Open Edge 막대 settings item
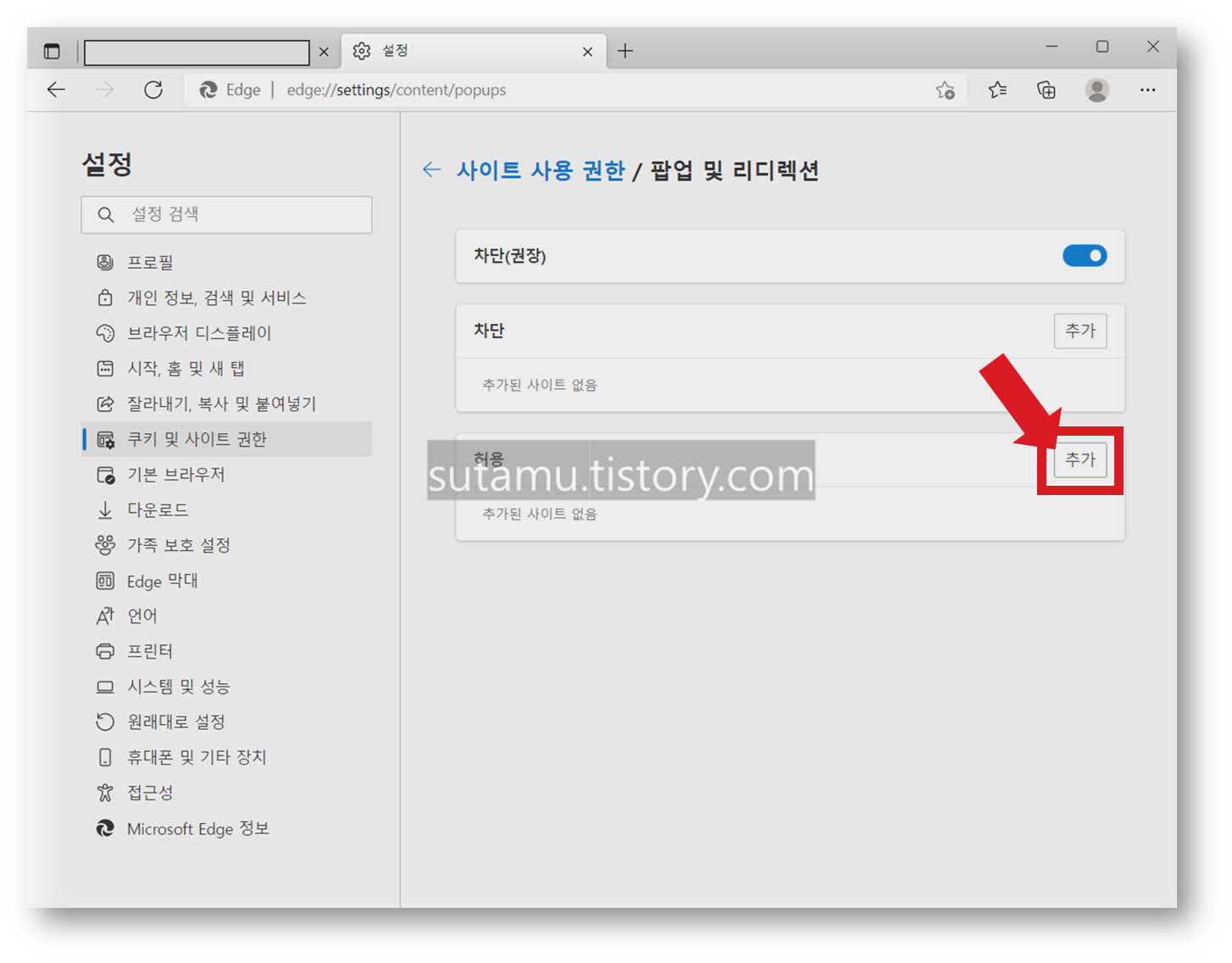The image size is (1232, 963). point(226,581)
